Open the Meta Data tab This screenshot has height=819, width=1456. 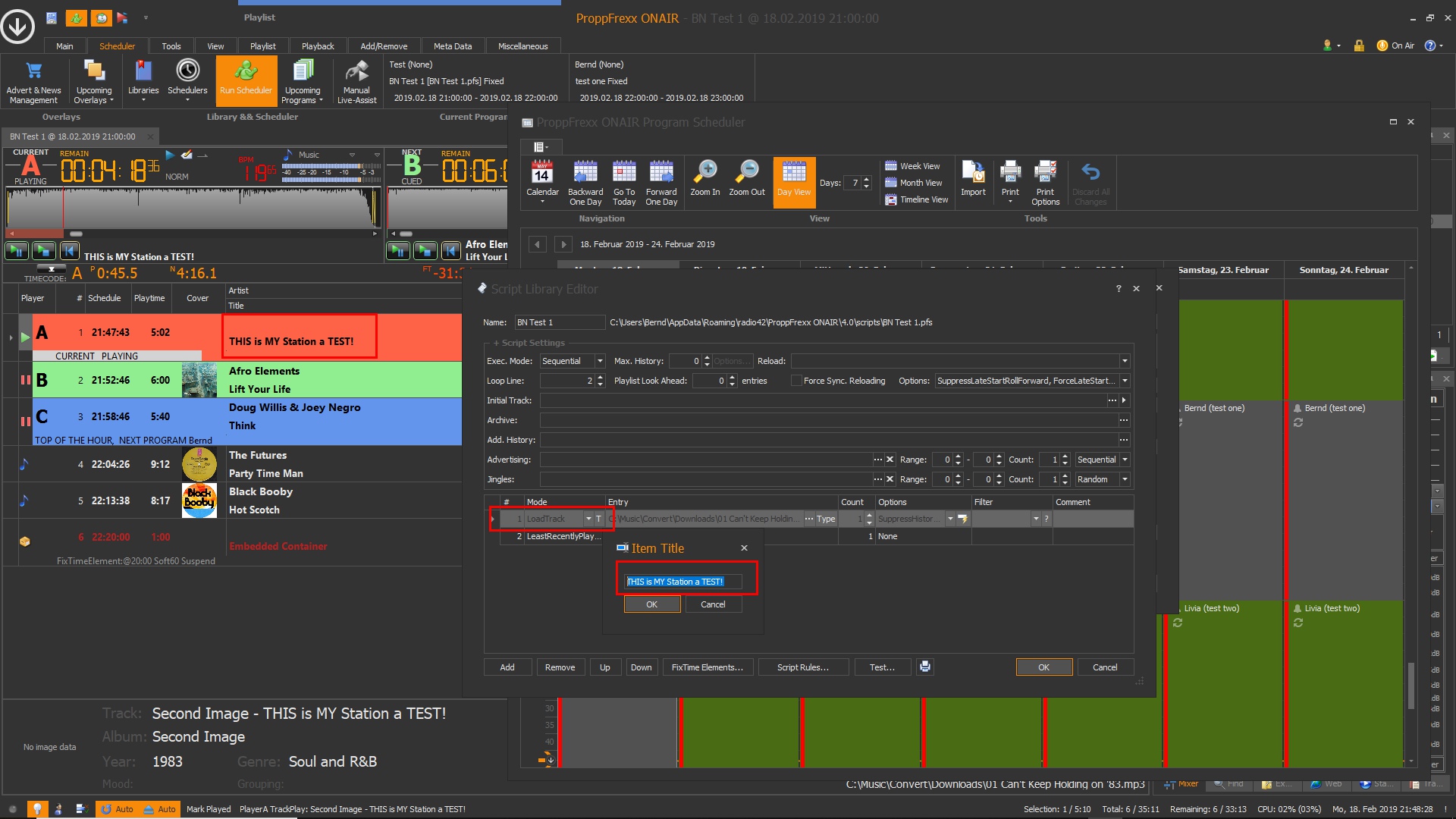point(452,46)
